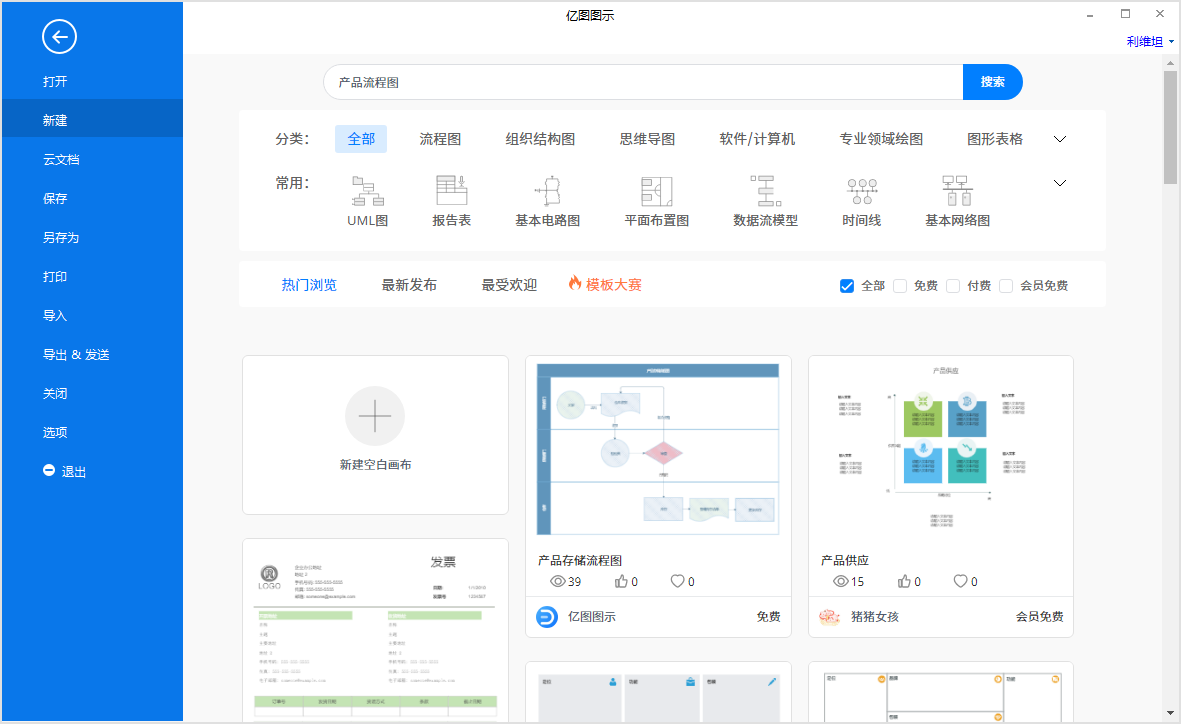Select the 全部 category filter
Image resolution: width=1181 pixels, height=724 pixels.
[x=361, y=139]
